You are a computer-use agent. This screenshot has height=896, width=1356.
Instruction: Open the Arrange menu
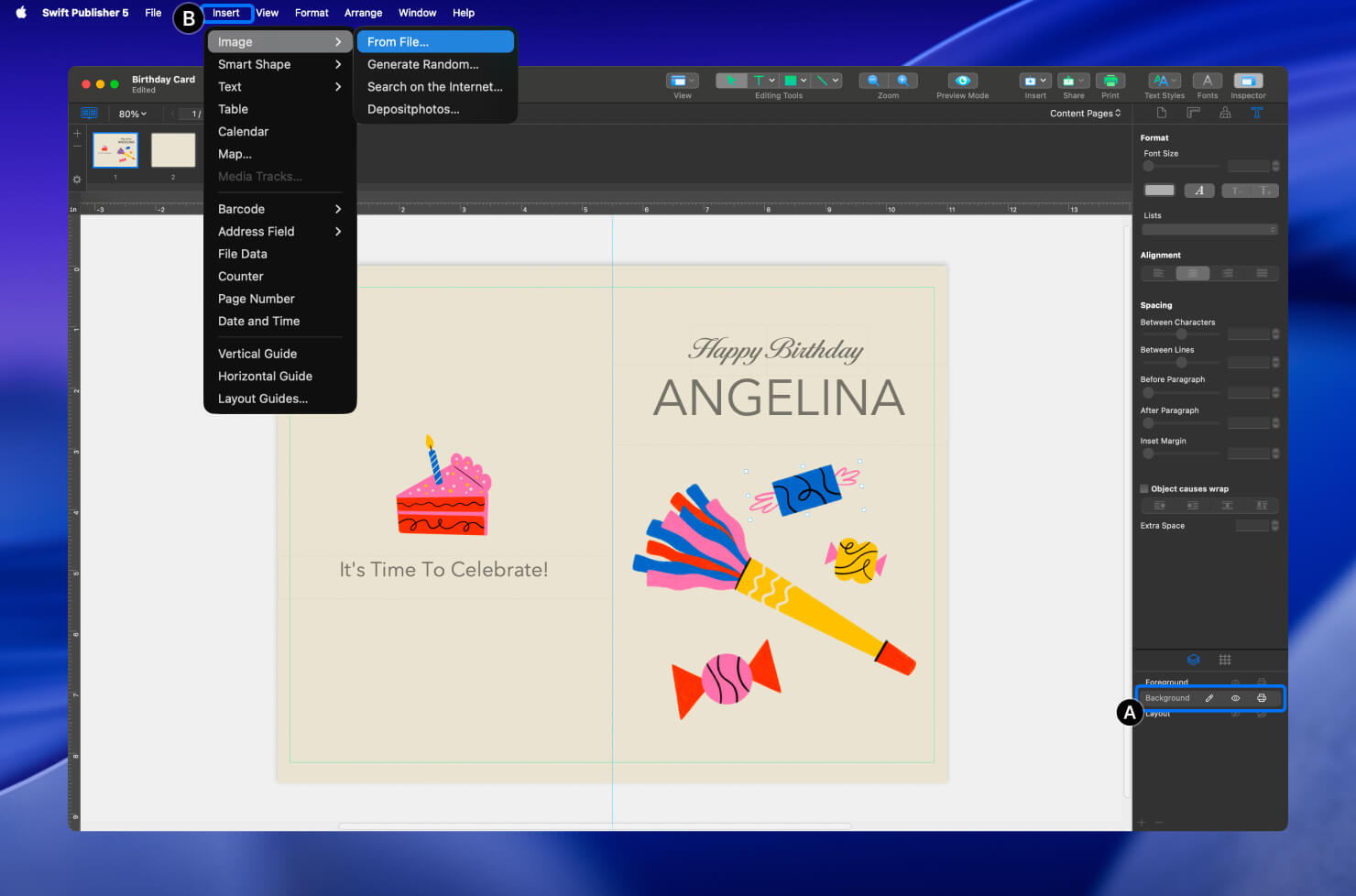click(363, 12)
